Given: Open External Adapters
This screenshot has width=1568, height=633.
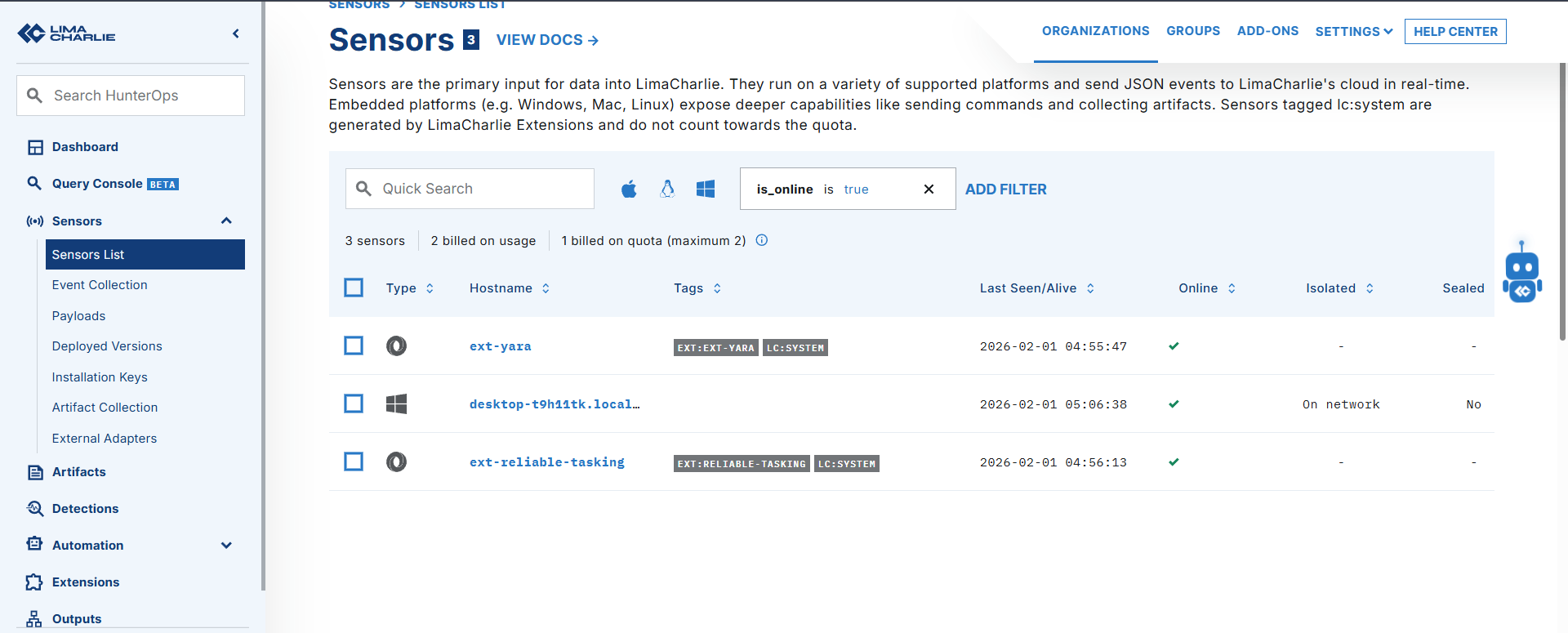Looking at the screenshot, I should pos(105,439).
